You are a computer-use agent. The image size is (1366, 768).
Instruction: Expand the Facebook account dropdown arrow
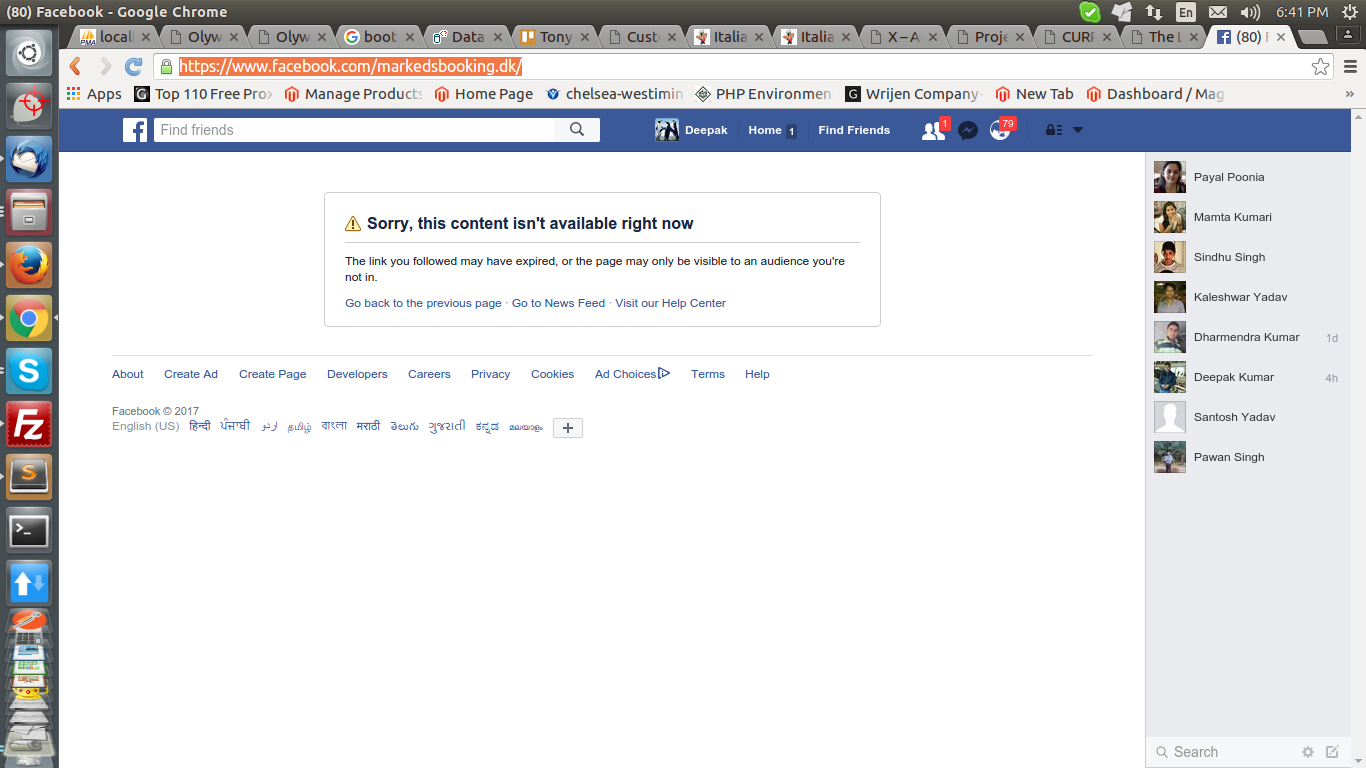coord(1078,130)
